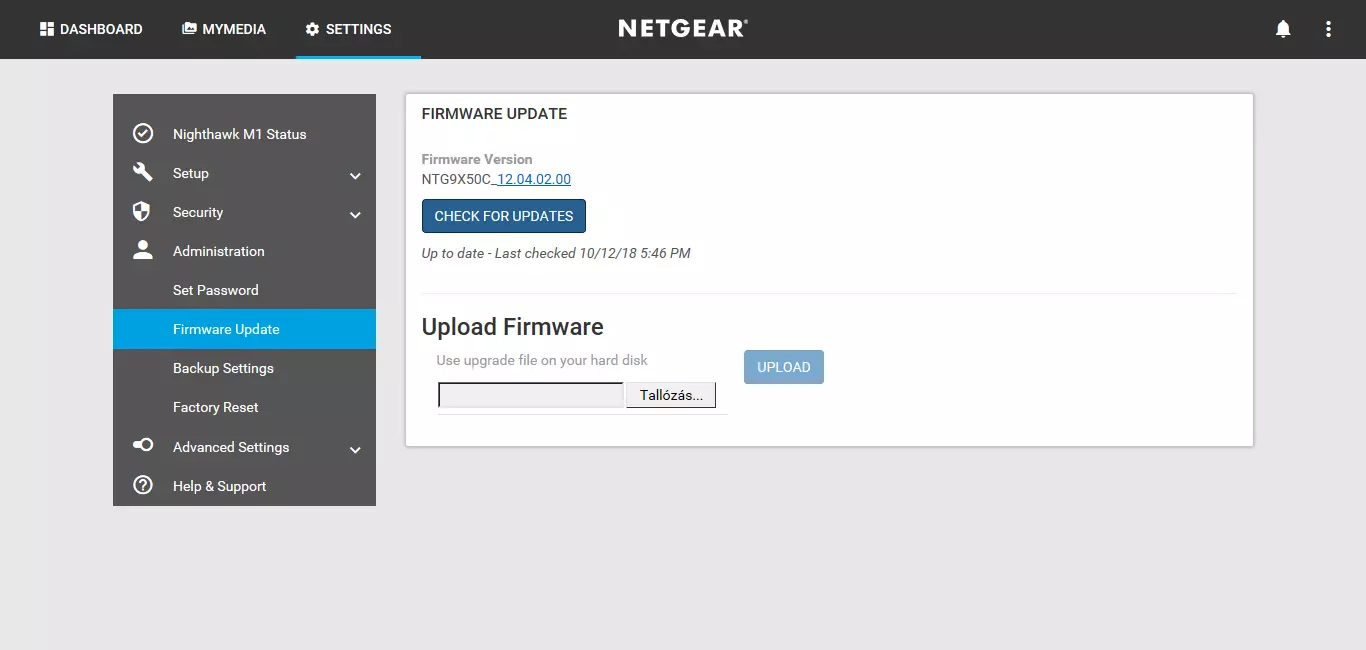Expand the Advanced Settings chevron
The height and width of the screenshot is (650, 1366).
pos(355,450)
